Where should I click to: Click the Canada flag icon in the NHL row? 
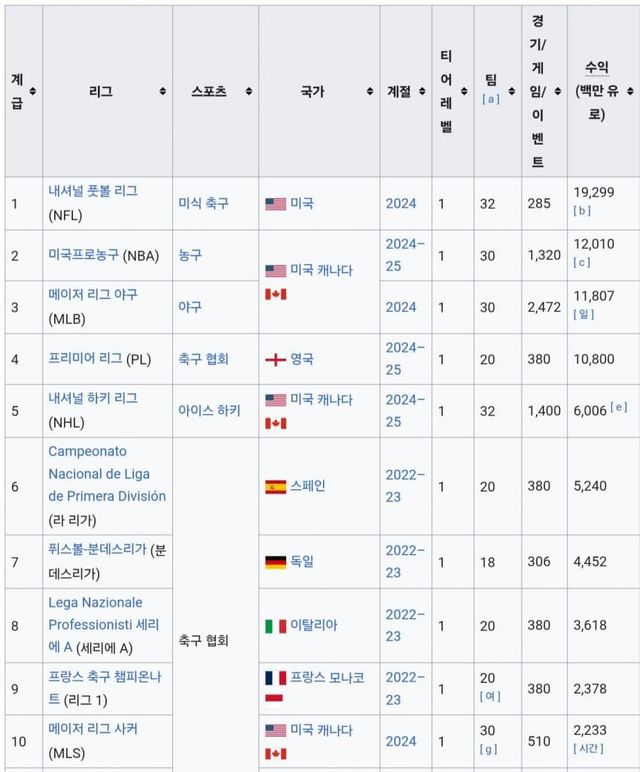pyautogui.click(x=275, y=423)
